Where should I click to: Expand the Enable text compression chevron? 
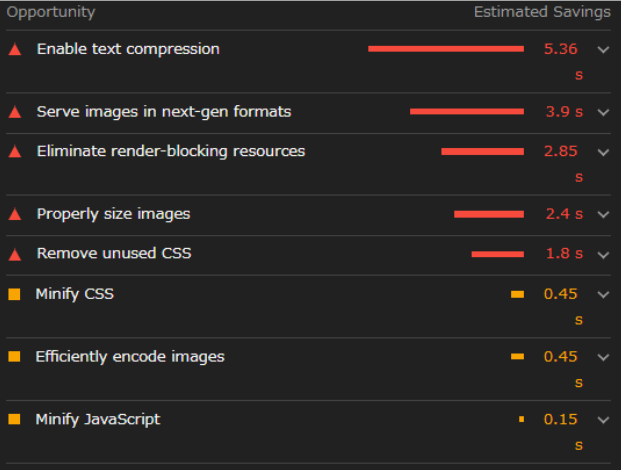click(x=603, y=50)
